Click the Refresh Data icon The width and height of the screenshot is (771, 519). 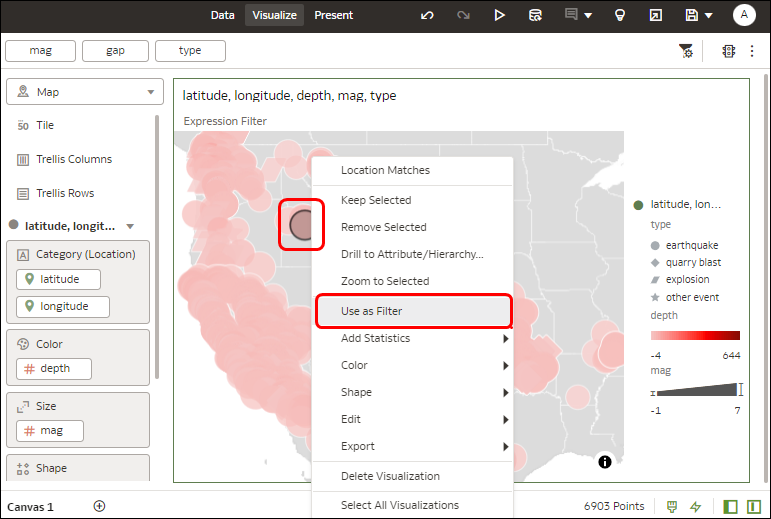535,15
